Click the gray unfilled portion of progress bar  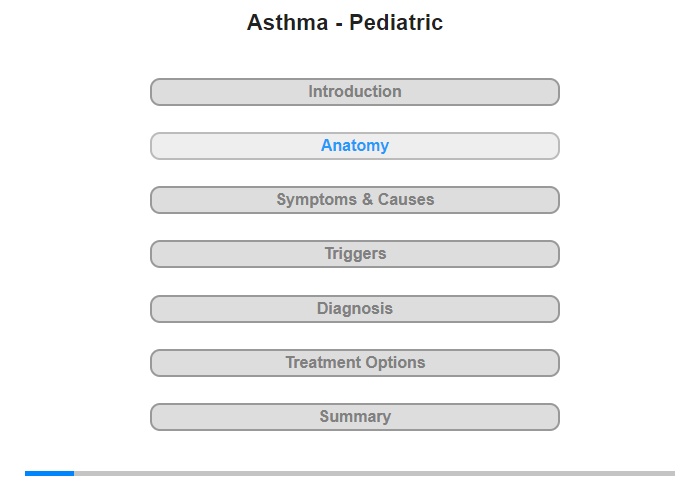point(375,473)
